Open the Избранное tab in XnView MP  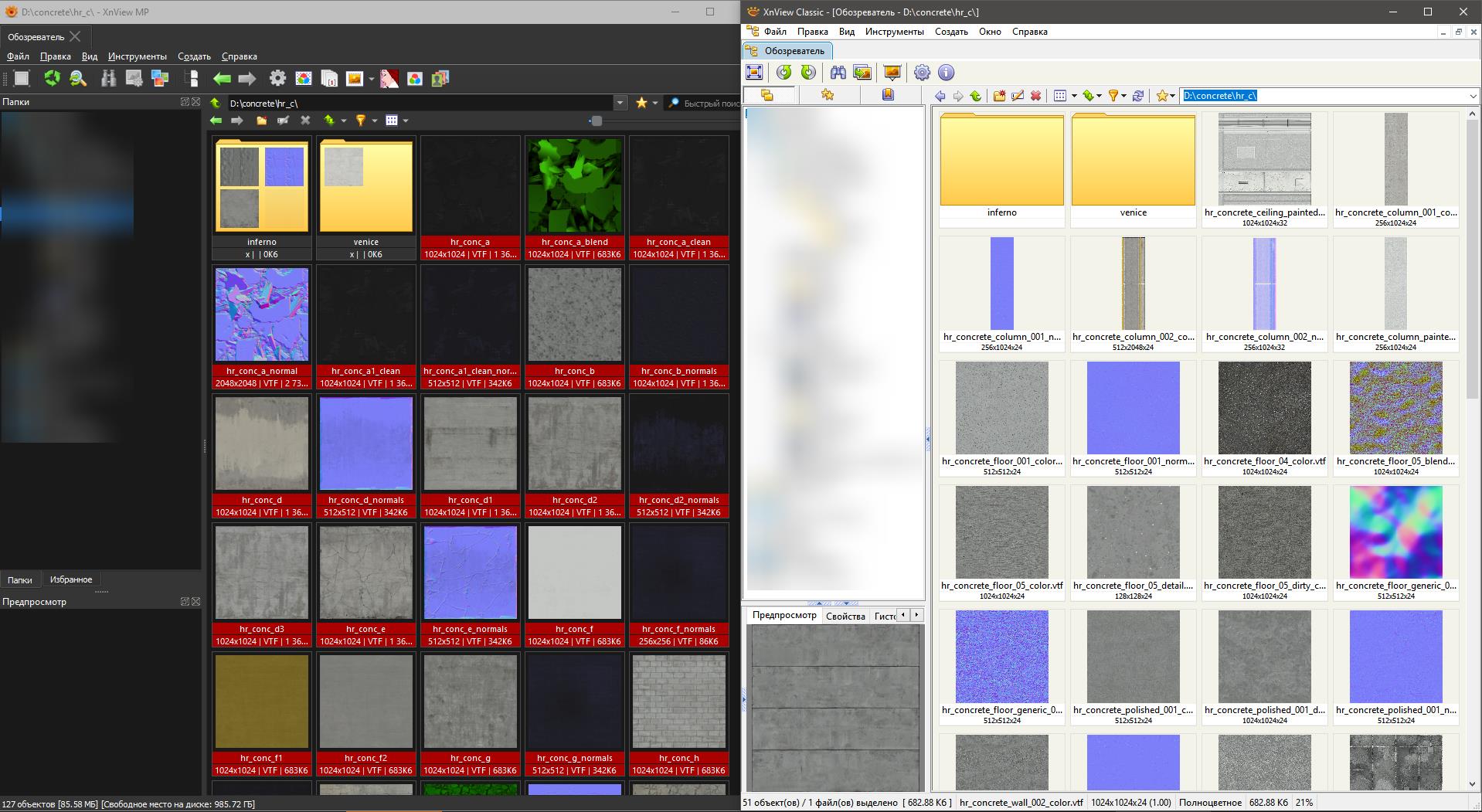(71, 579)
